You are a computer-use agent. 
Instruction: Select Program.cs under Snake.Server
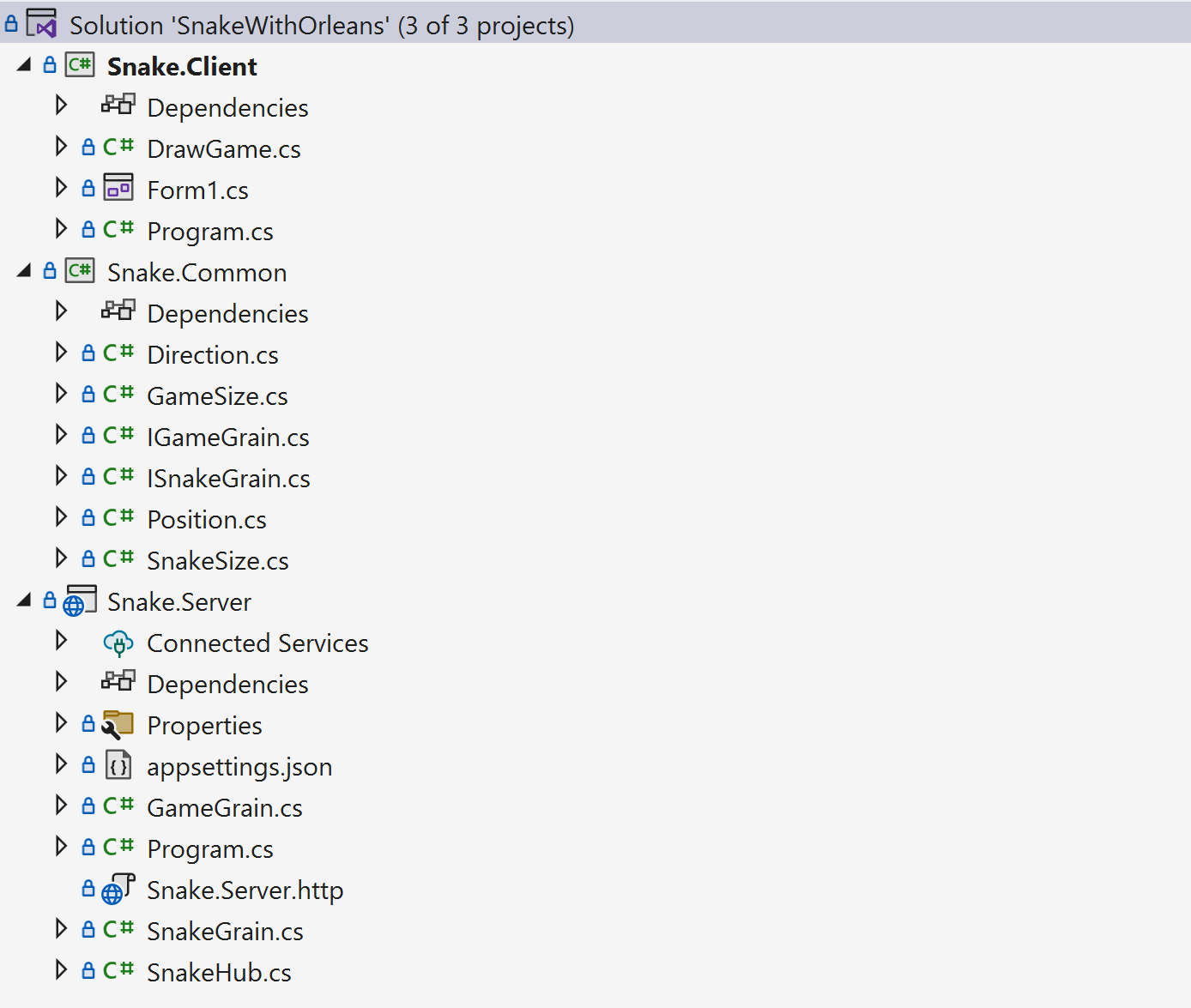pyautogui.click(x=210, y=849)
